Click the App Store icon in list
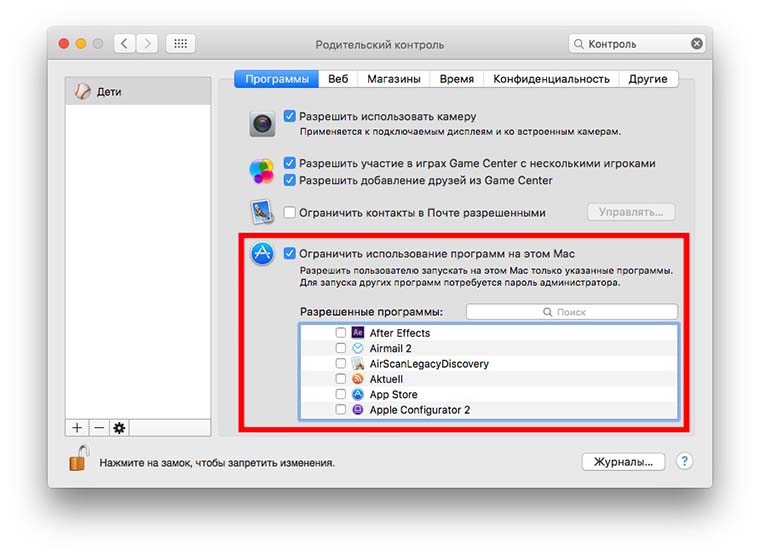This screenshot has width=760, height=556. pos(358,394)
